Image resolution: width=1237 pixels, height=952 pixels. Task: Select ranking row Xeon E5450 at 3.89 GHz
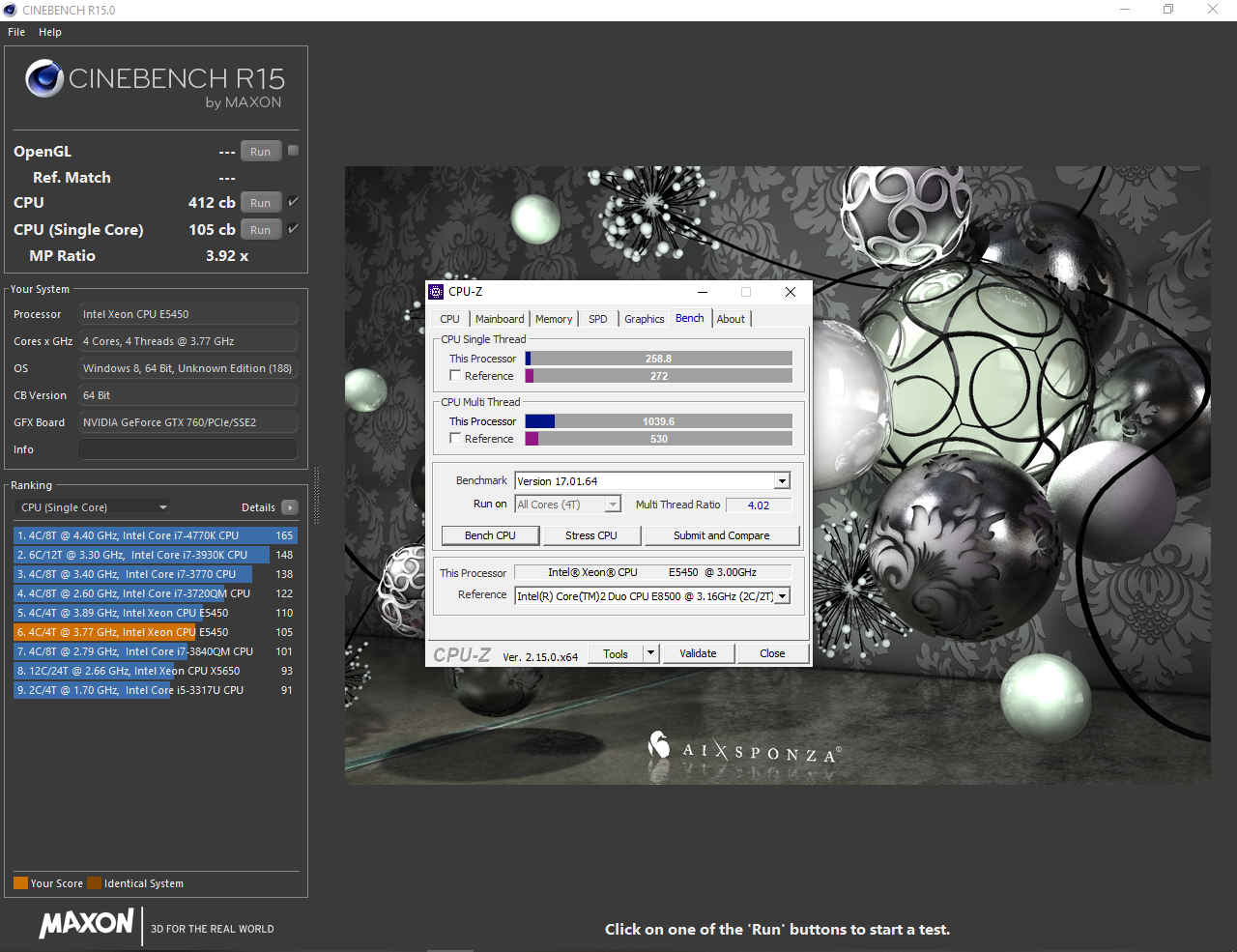point(155,613)
